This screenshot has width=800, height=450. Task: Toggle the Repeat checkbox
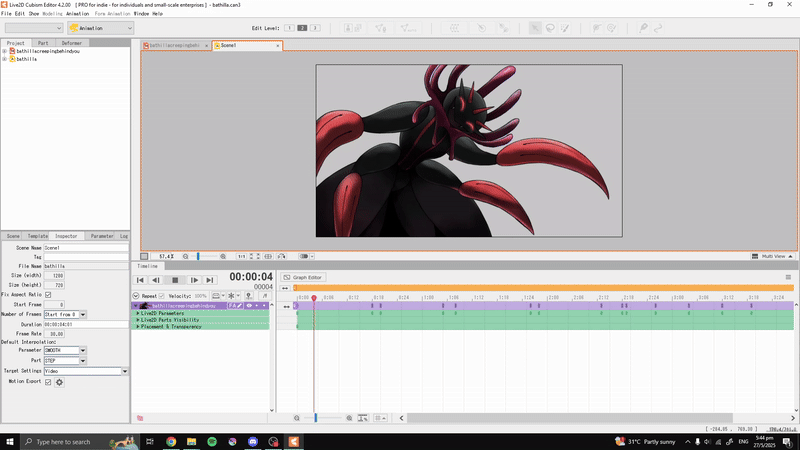[162, 296]
